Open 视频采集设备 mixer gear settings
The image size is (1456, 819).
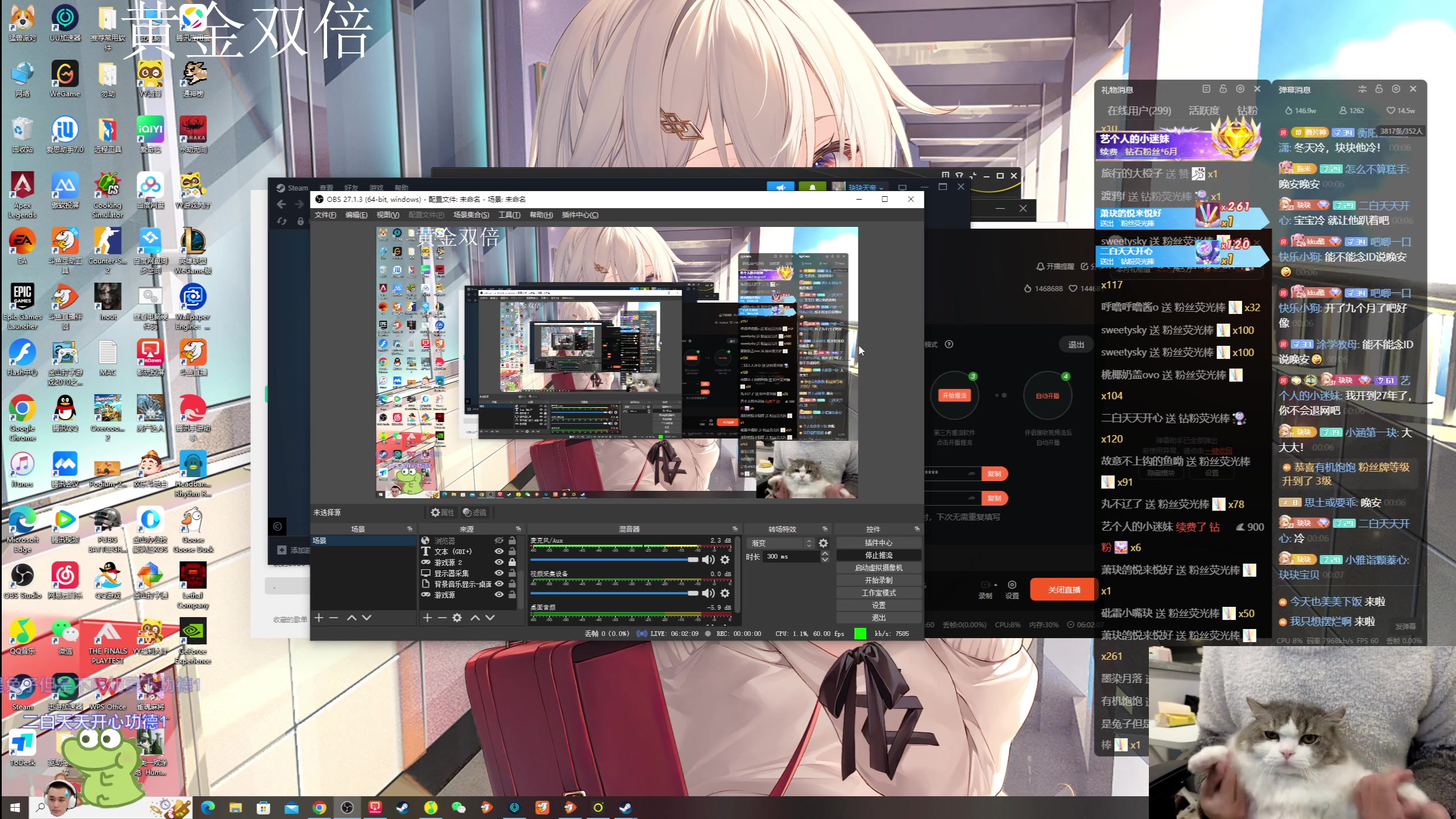[x=725, y=593]
